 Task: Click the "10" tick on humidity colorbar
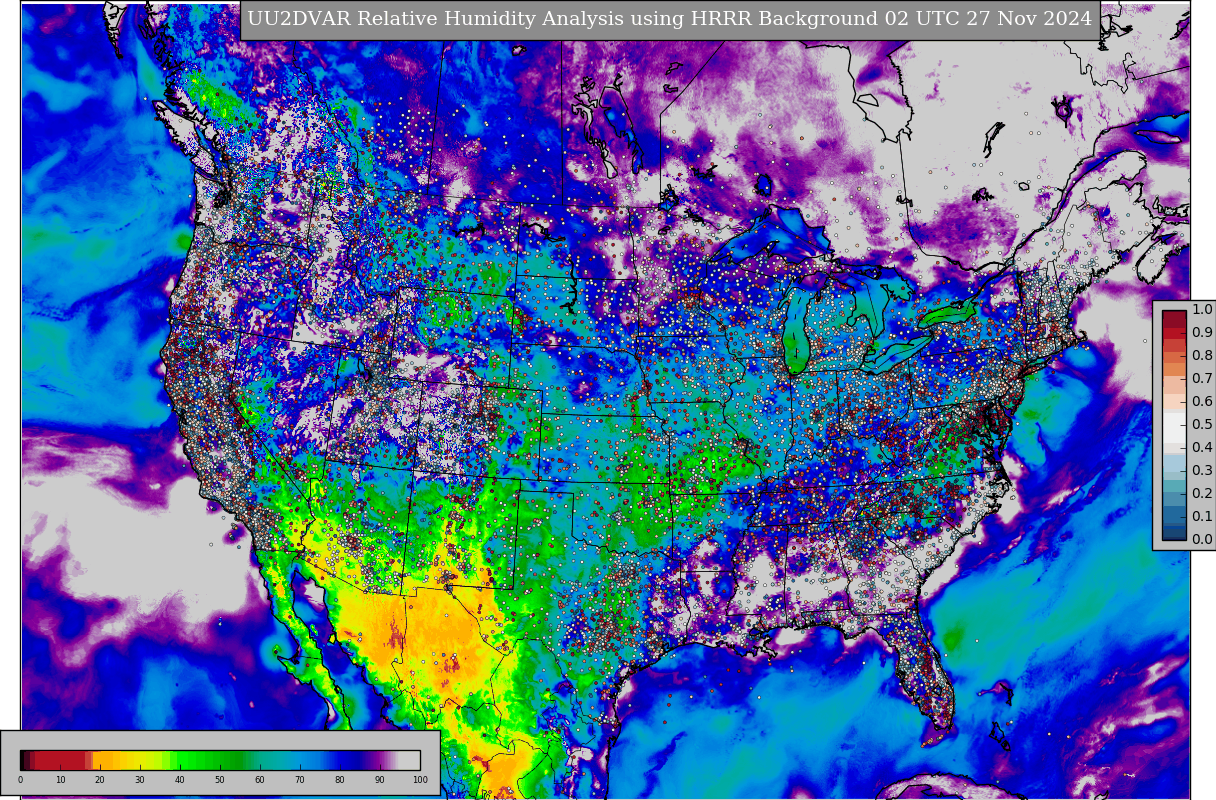click(60, 780)
